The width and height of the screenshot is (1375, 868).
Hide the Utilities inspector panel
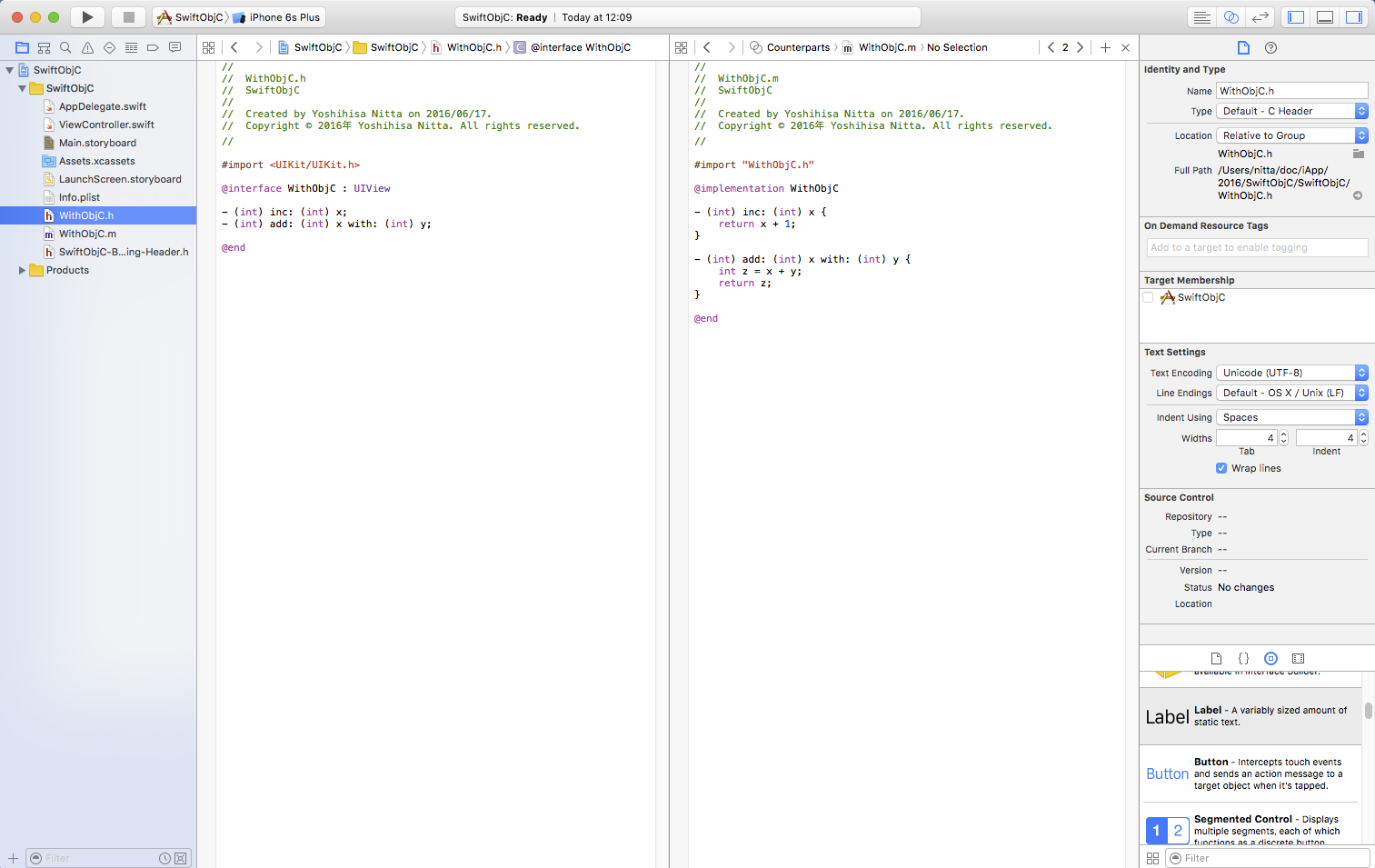click(x=1354, y=17)
